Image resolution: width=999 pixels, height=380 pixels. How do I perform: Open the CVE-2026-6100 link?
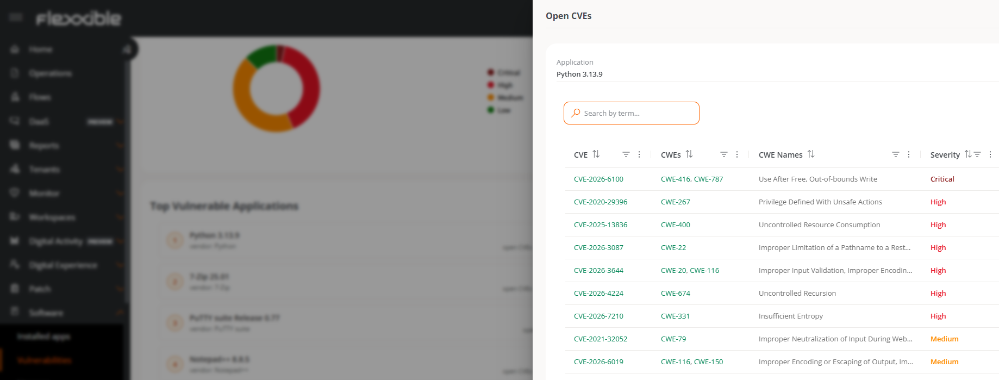click(598, 179)
